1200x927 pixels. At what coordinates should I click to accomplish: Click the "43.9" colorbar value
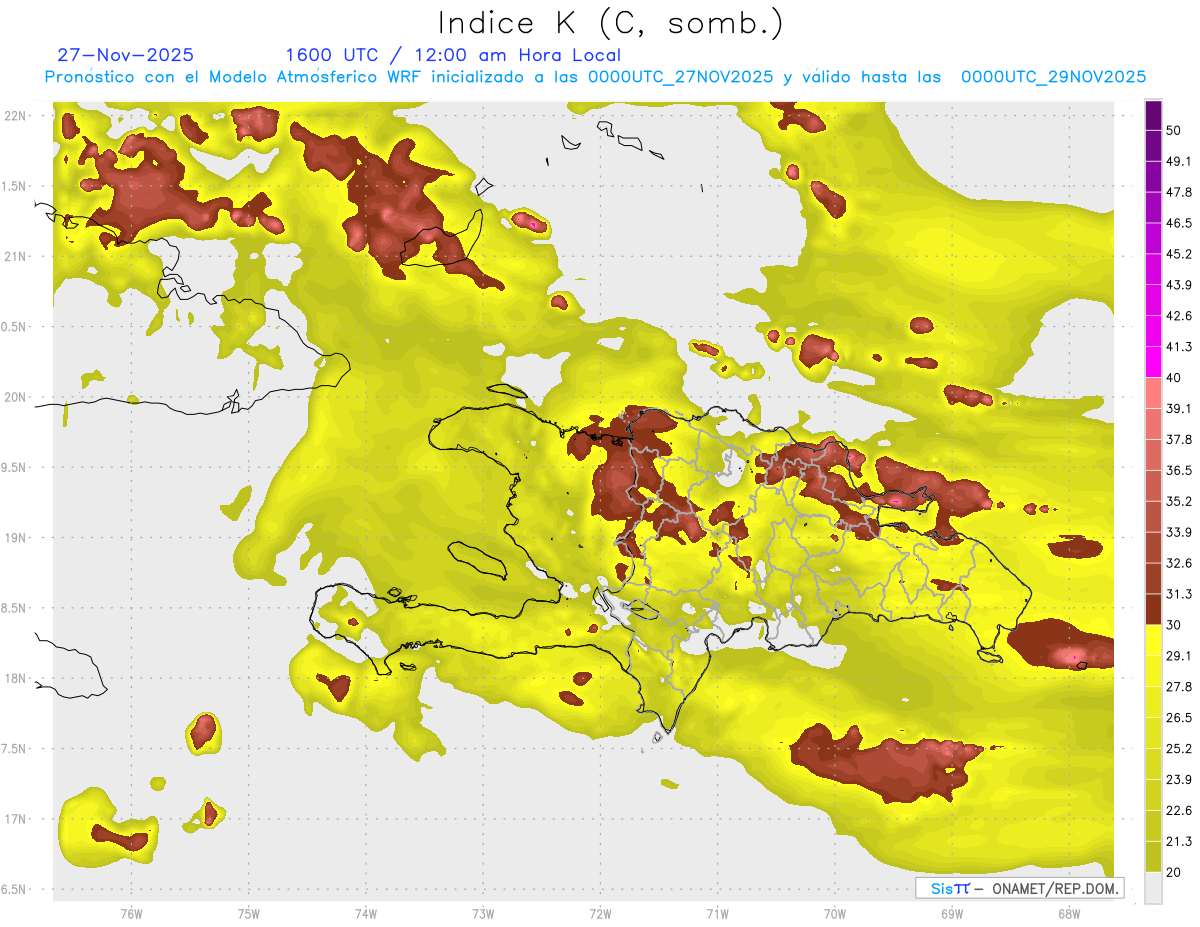[x=1179, y=285]
